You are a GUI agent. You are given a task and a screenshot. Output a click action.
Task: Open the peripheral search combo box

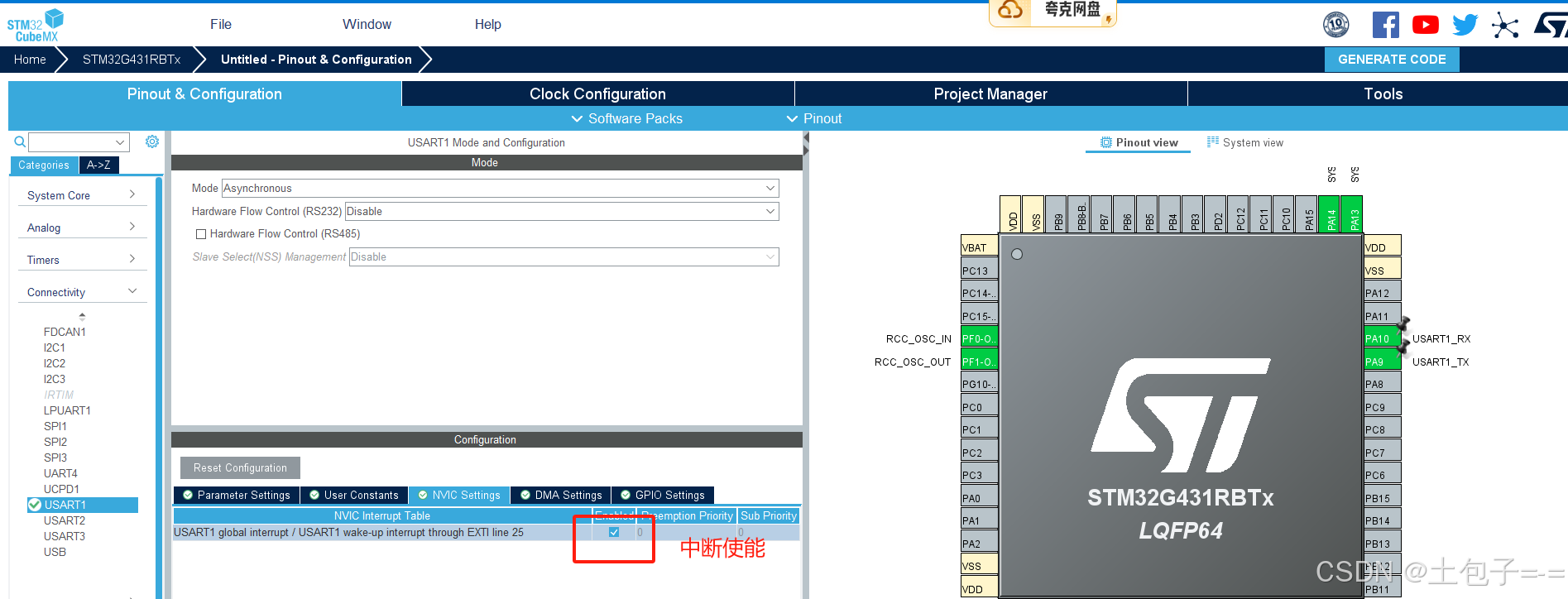79,142
